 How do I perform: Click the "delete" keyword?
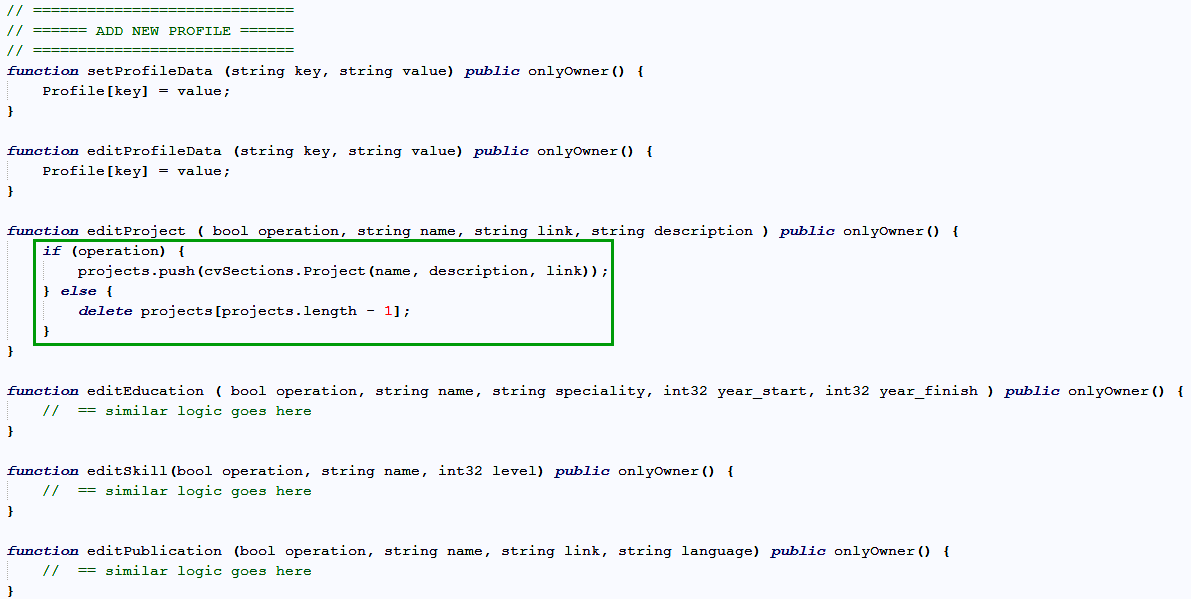click(x=105, y=311)
